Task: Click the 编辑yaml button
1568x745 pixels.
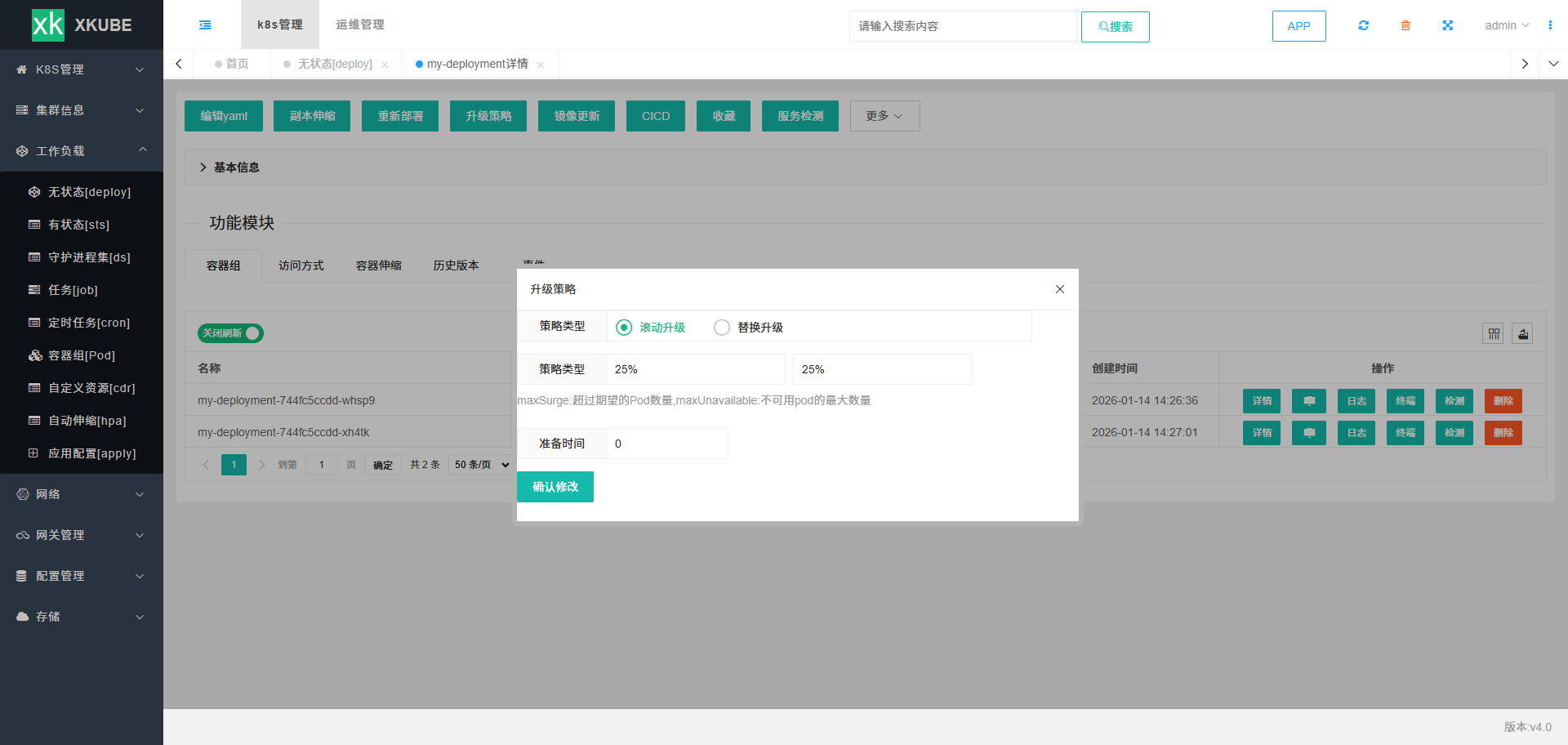Action: coord(224,116)
